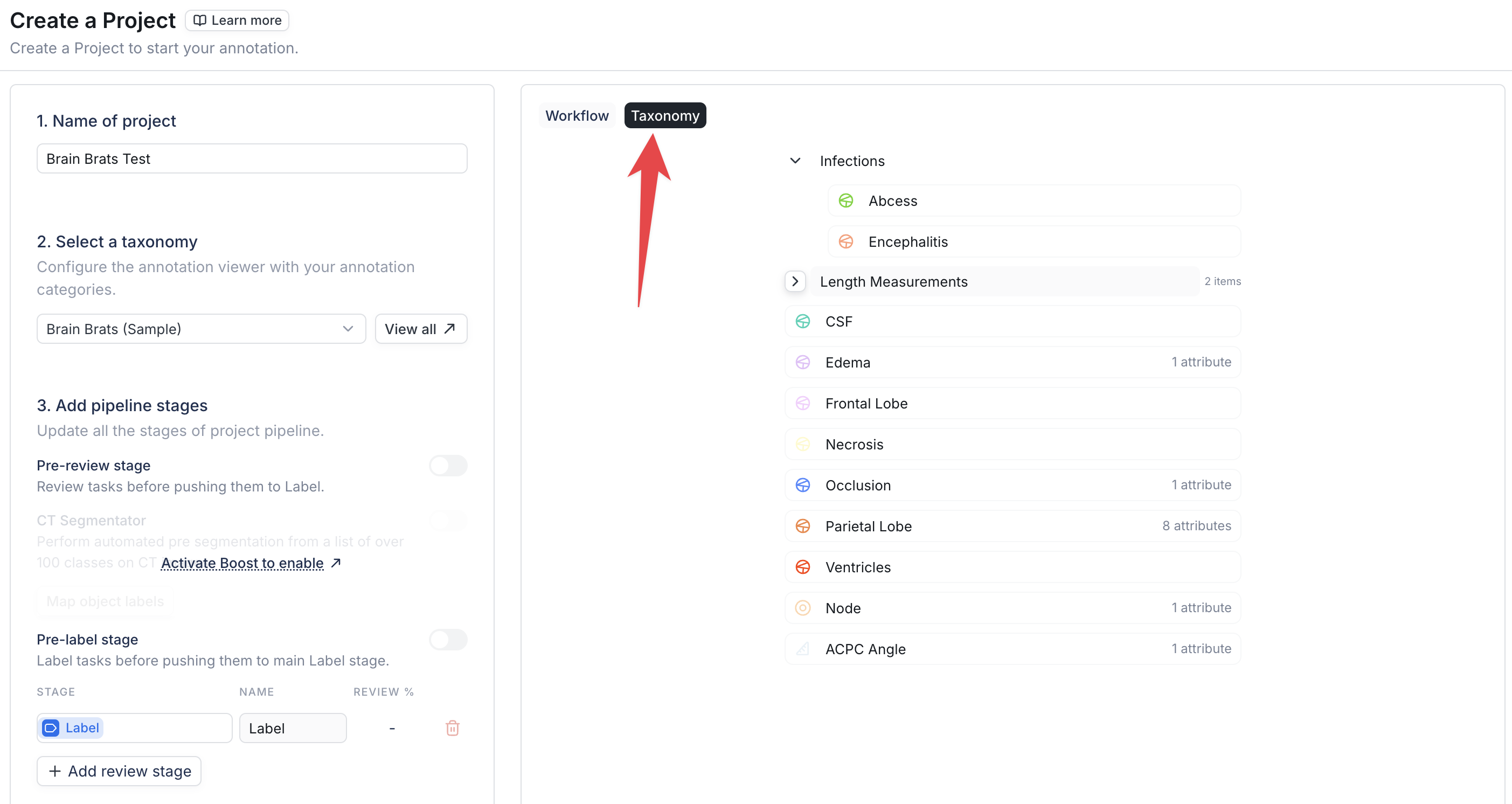
Task: Click the Label stage name field
Action: (x=293, y=729)
